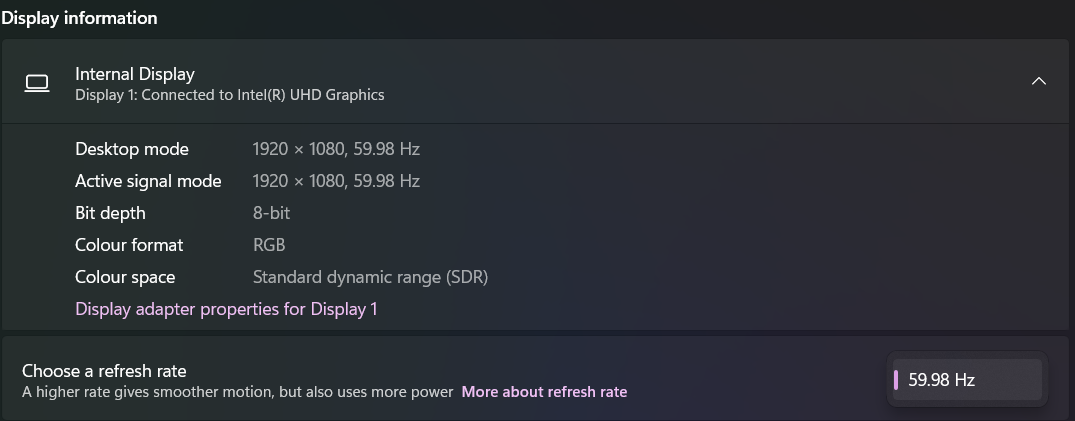Select the 59.98 Hz refresh rate option
The image size is (1075, 421).
click(967, 380)
